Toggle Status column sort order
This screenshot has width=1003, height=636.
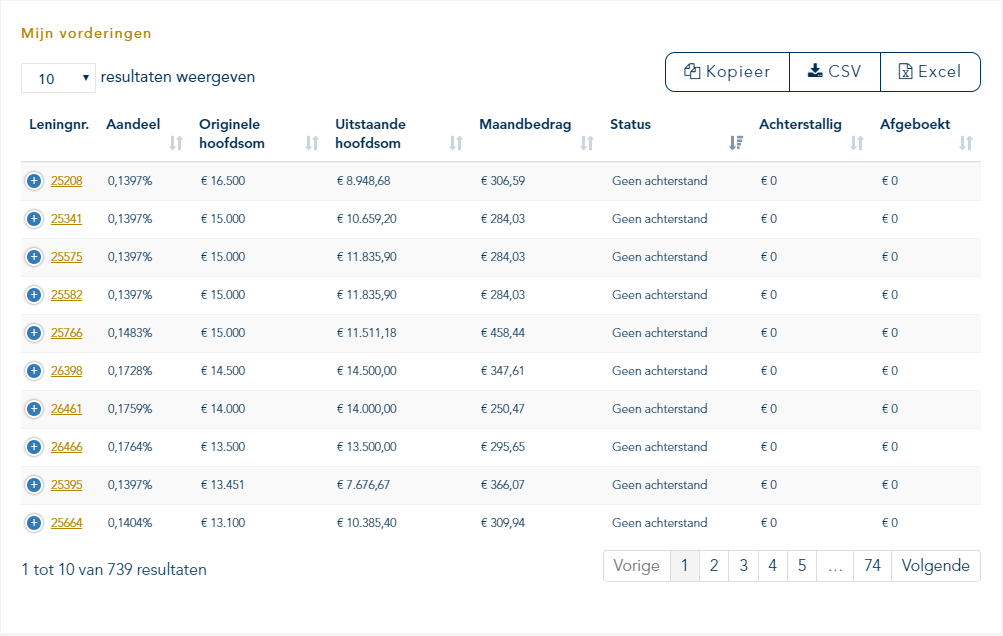pos(736,143)
